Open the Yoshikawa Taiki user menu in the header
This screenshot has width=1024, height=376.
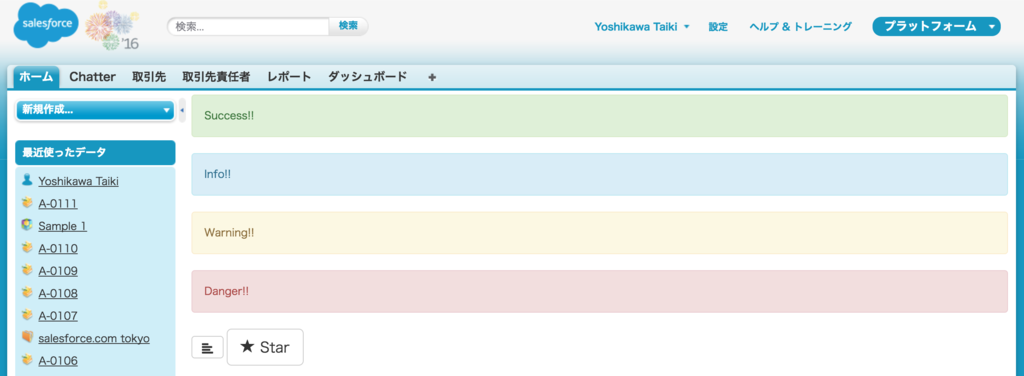coord(641,27)
